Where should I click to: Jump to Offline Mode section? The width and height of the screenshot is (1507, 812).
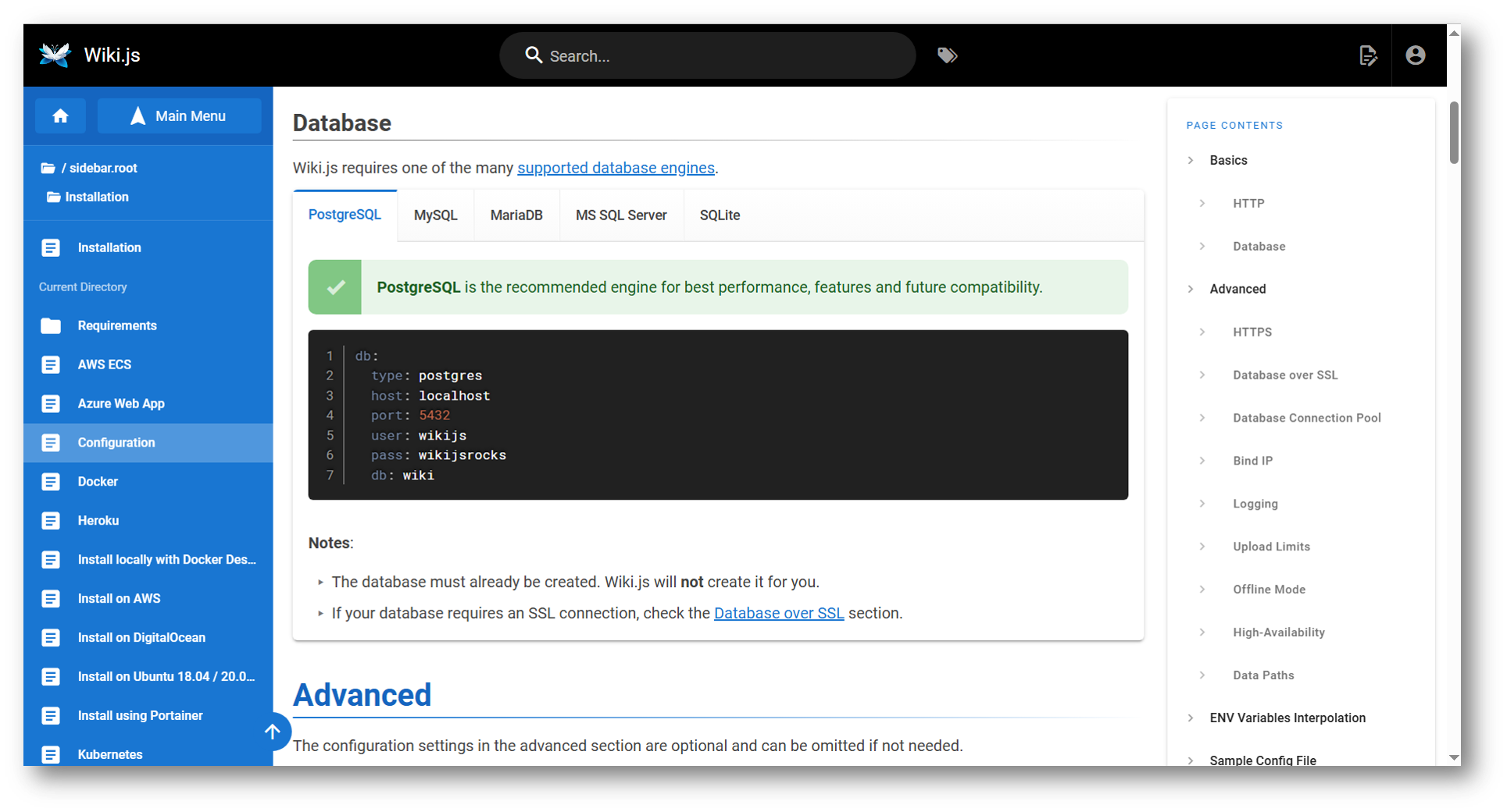[x=1269, y=589]
